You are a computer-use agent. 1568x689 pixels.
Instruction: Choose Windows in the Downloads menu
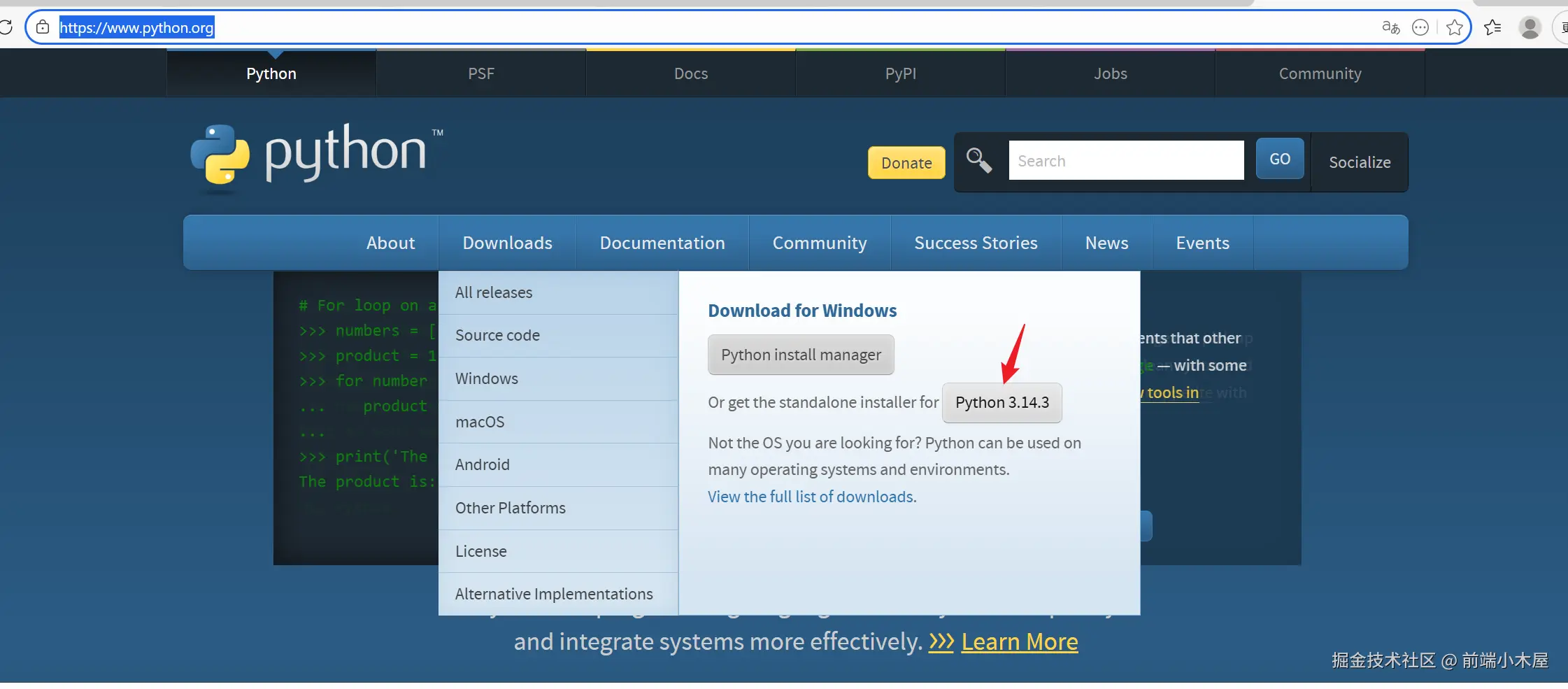558,379
